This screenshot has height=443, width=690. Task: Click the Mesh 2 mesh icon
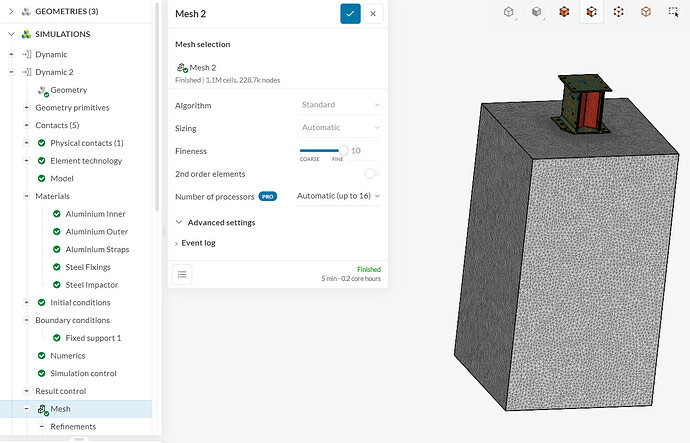coord(182,68)
